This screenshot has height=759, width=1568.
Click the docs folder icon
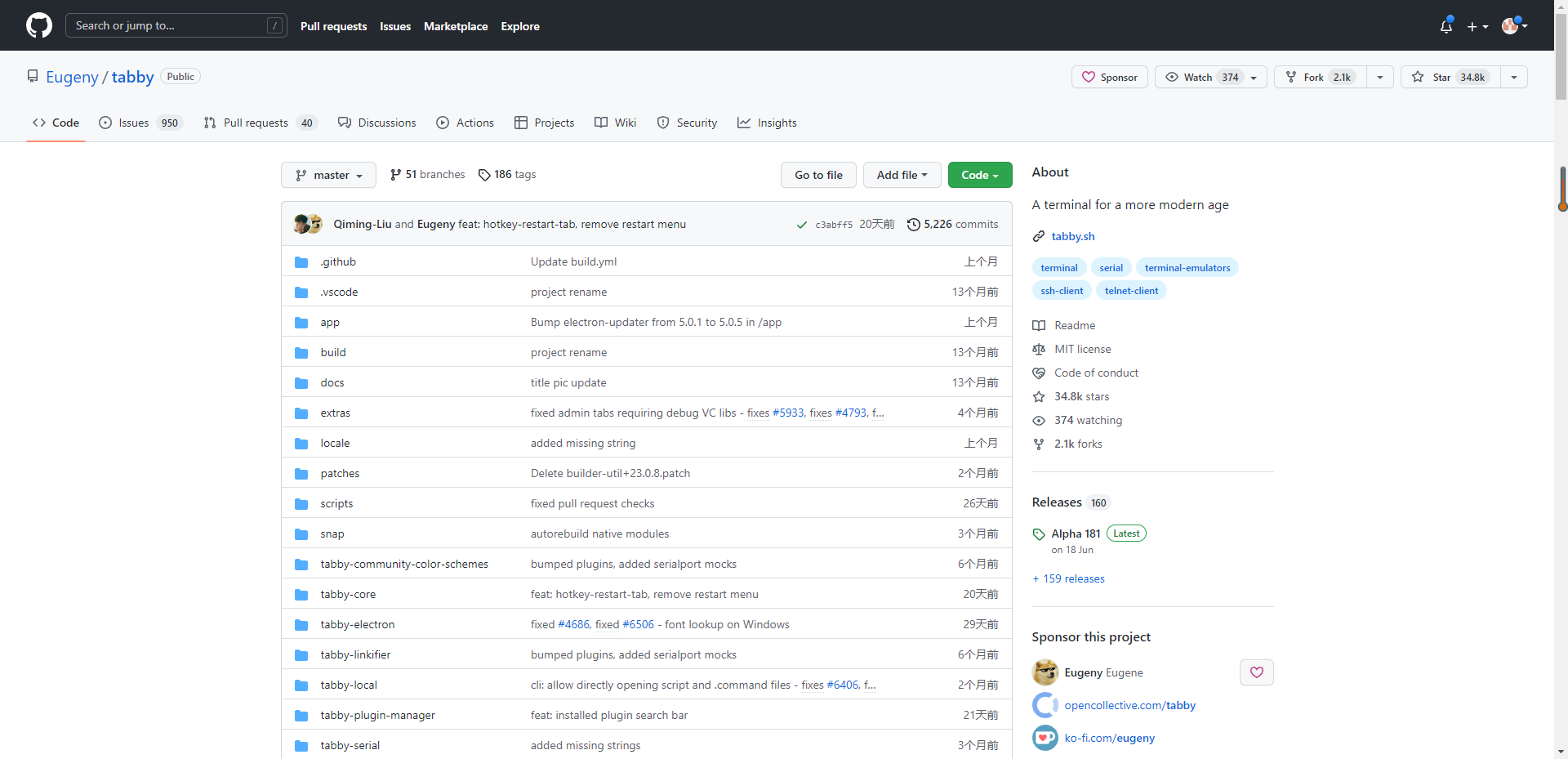[x=301, y=383]
